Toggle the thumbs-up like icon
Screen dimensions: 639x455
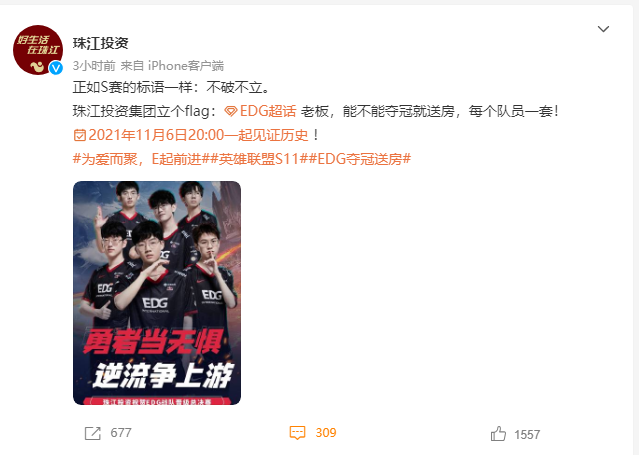[x=498, y=433]
